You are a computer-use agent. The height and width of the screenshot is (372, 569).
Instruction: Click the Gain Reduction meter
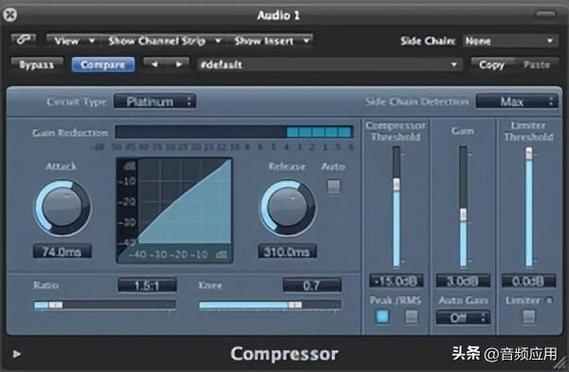234,132
